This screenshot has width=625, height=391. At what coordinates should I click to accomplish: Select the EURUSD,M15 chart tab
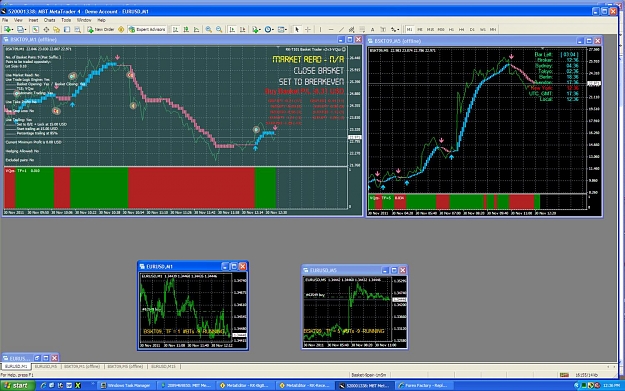coord(163,366)
